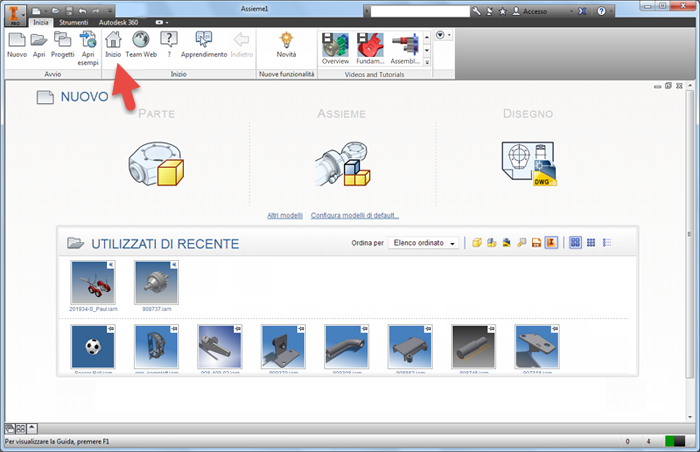This screenshot has height=452, width=700.
Task: Open recent file 908737.iam
Action: point(157,286)
